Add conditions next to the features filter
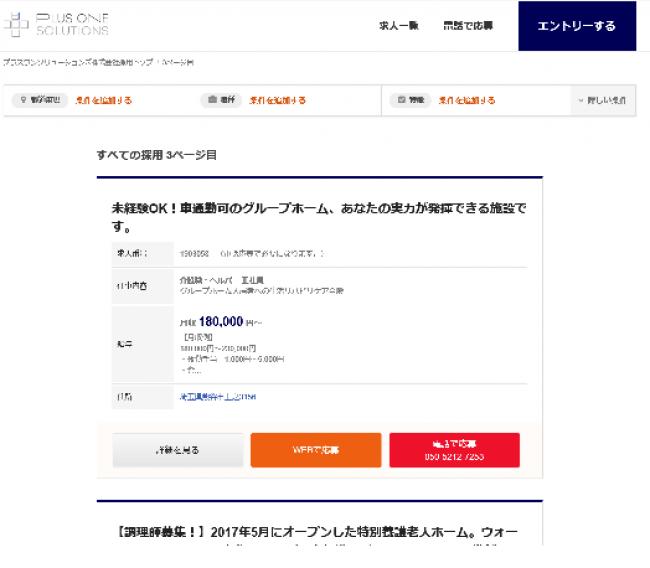Viewport: 650px width, 568px height. tap(467, 100)
